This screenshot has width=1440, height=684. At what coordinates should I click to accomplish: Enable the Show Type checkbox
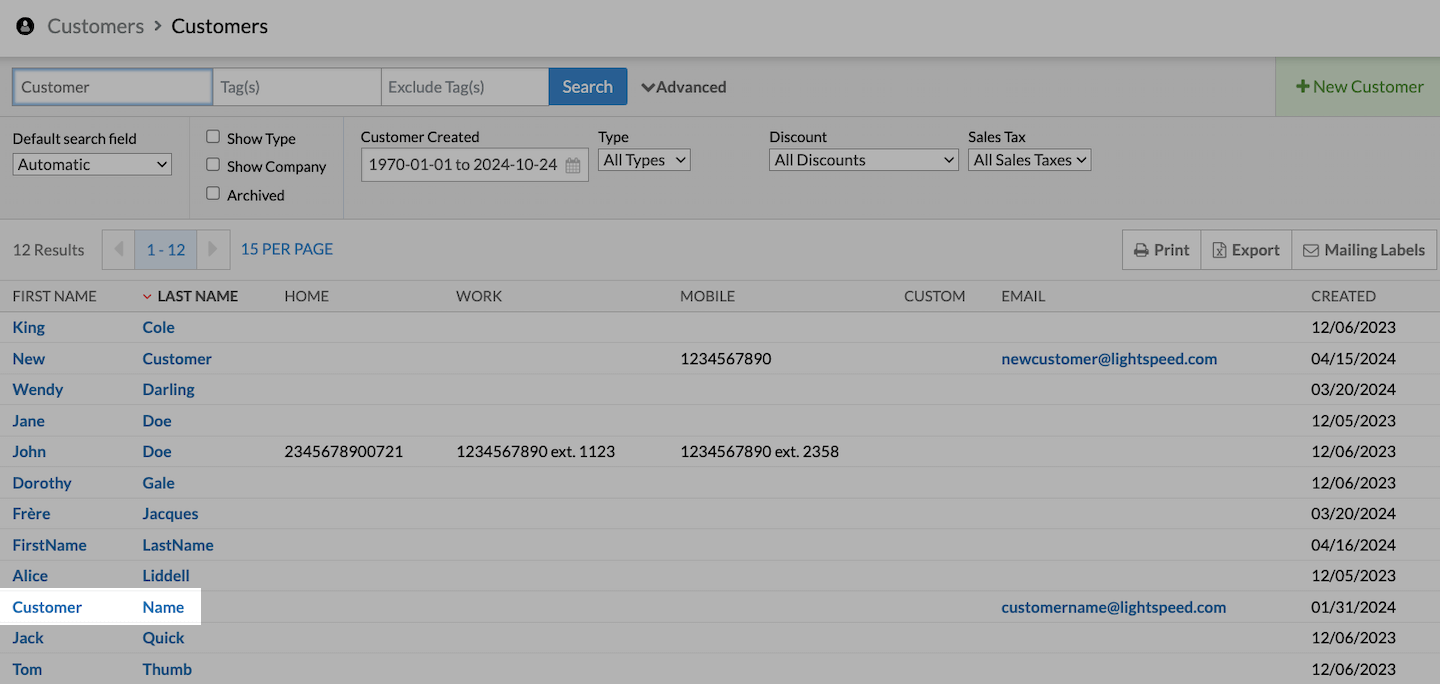point(213,137)
